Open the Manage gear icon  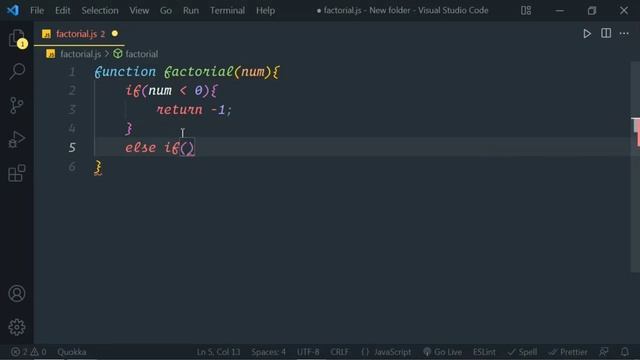(17, 327)
